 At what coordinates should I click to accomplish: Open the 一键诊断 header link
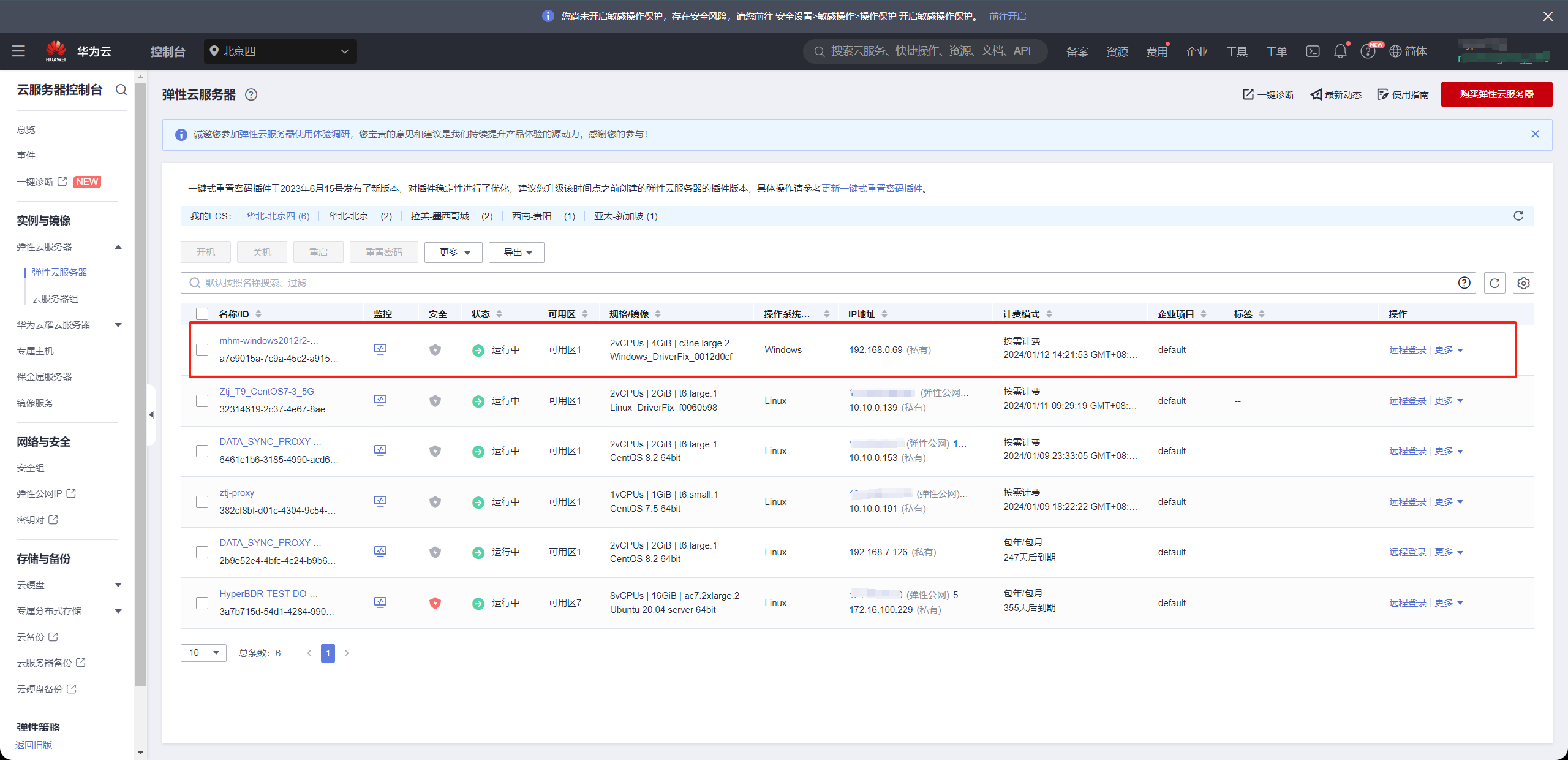click(1268, 94)
